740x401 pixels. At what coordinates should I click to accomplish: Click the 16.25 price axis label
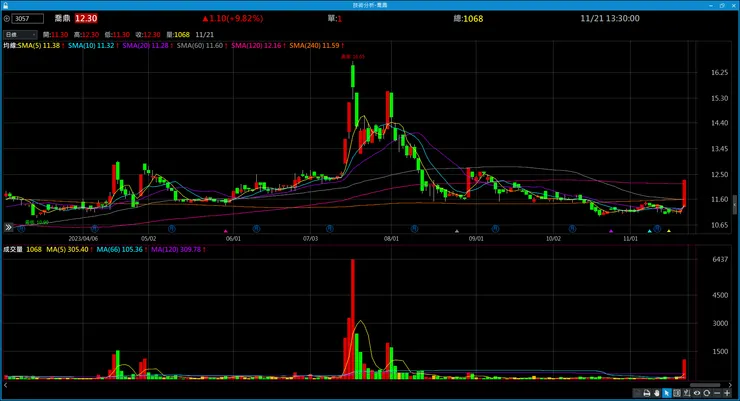tap(719, 72)
